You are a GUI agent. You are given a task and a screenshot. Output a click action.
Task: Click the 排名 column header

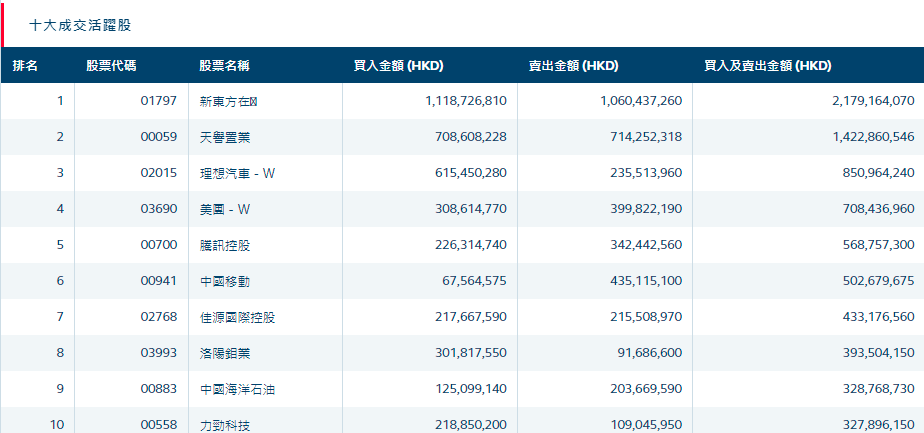25,66
